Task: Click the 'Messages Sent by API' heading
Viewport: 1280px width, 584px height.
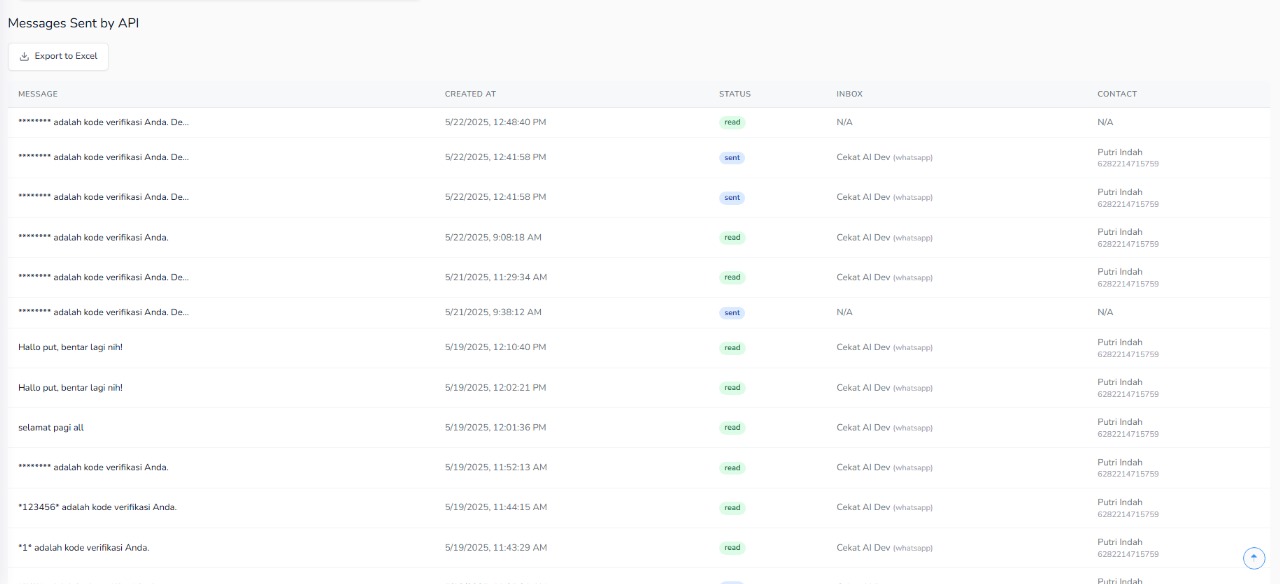Action: pyautogui.click(x=73, y=23)
